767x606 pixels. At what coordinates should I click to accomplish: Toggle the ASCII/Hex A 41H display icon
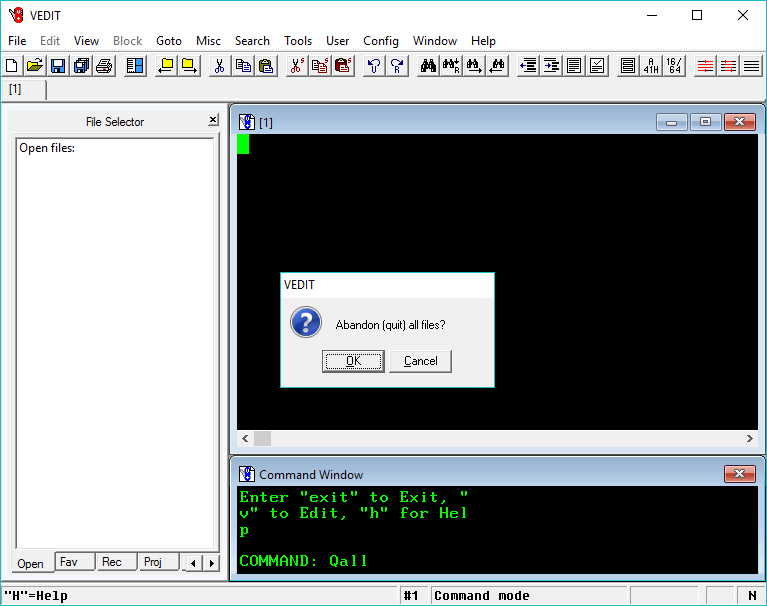(x=651, y=66)
